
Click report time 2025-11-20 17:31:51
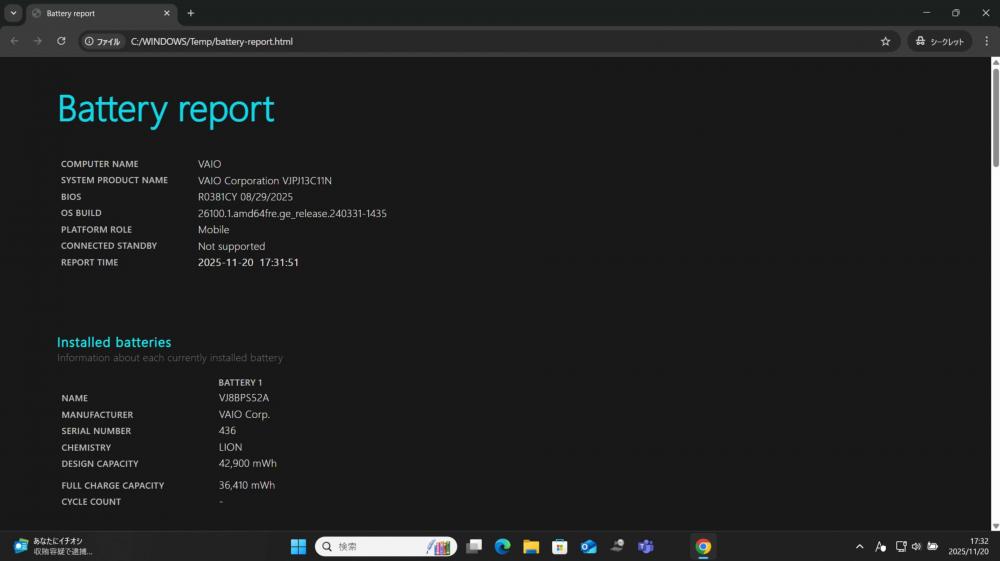click(x=248, y=262)
